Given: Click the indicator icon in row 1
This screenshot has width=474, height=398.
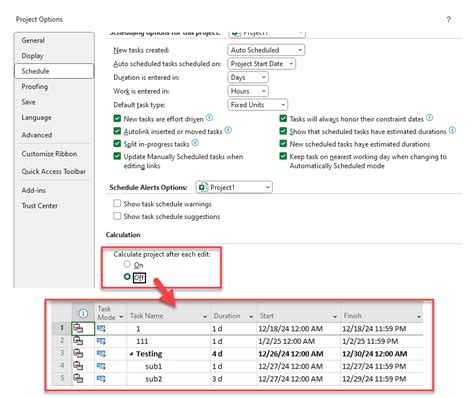Looking at the screenshot, I should tap(78, 328).
